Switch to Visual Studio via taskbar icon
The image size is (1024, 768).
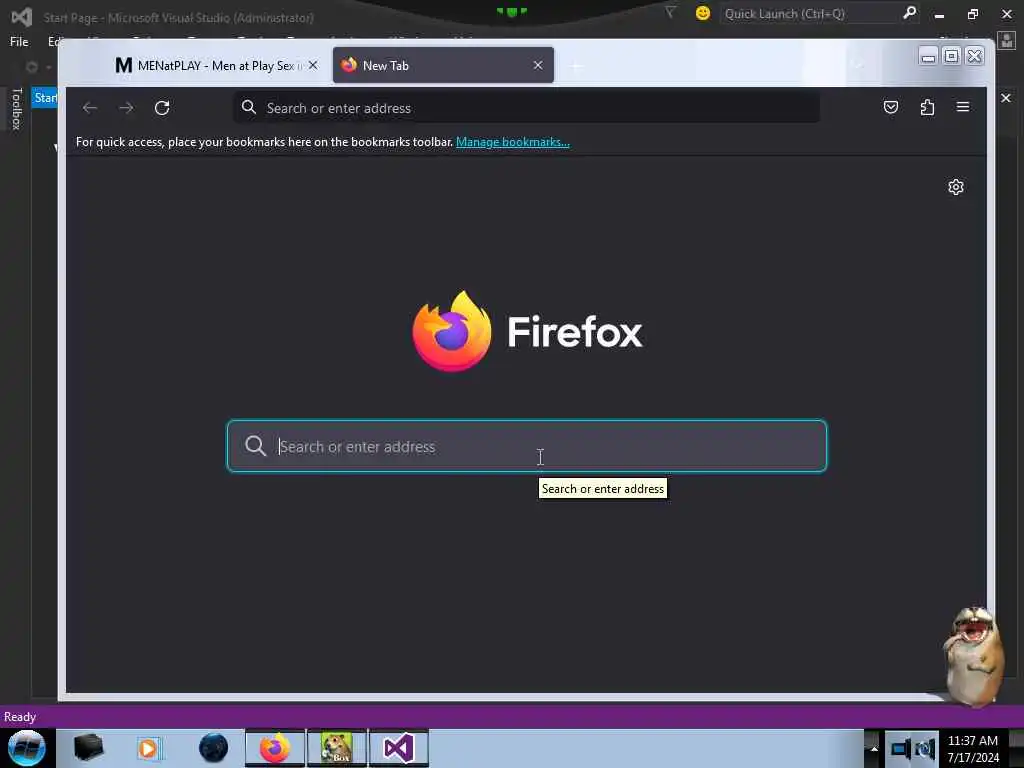click(399, 748)
